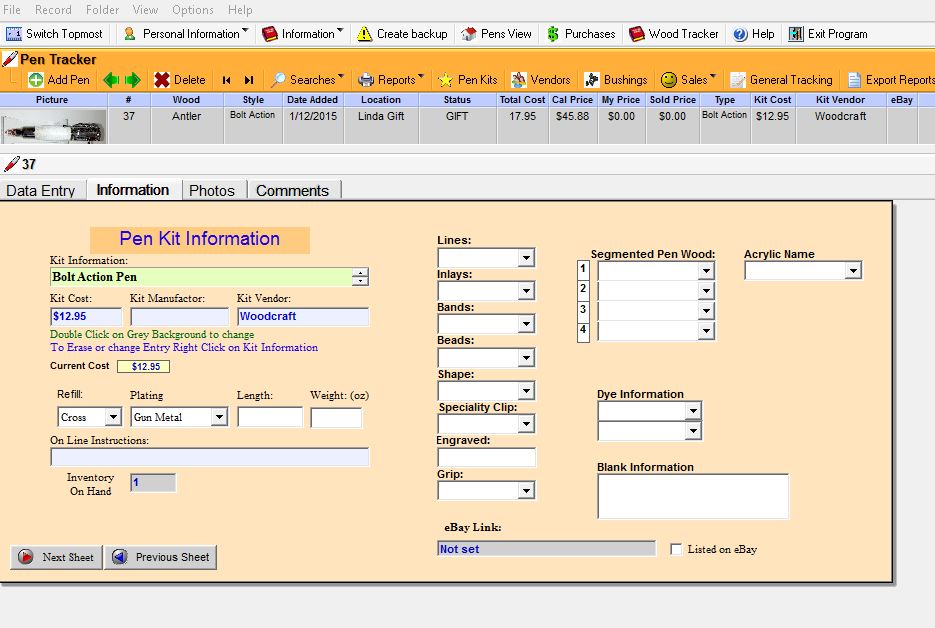935x628 pixels.
Task: Switch to the Comments tab
Action: click(x=292, y=190)
